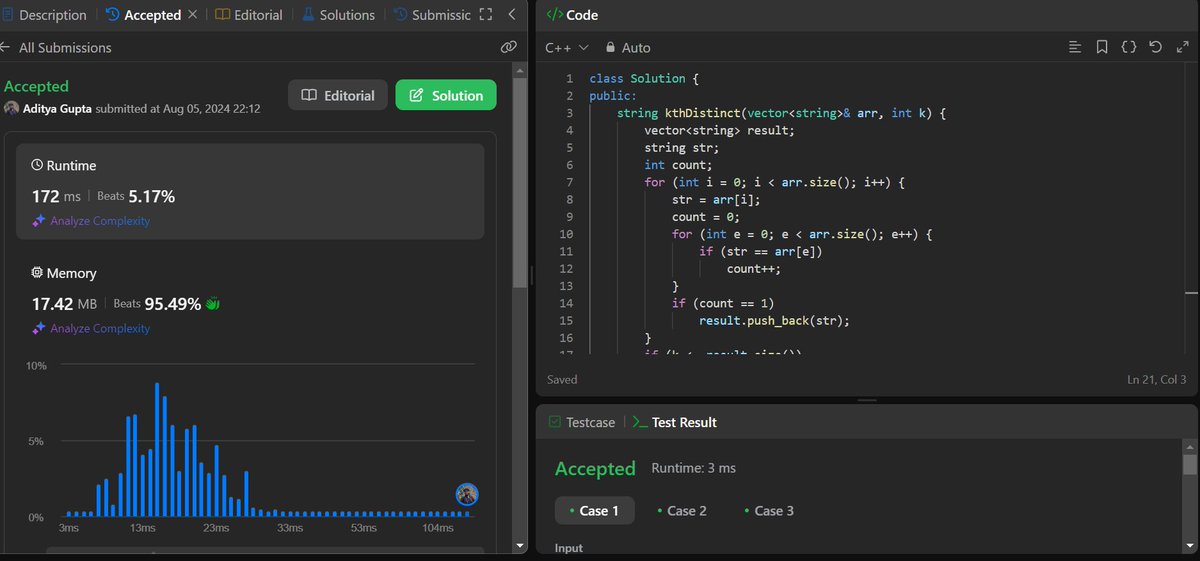Click the 172 ms runtime value
This screenshot has width=1200, height=561.
56,196
